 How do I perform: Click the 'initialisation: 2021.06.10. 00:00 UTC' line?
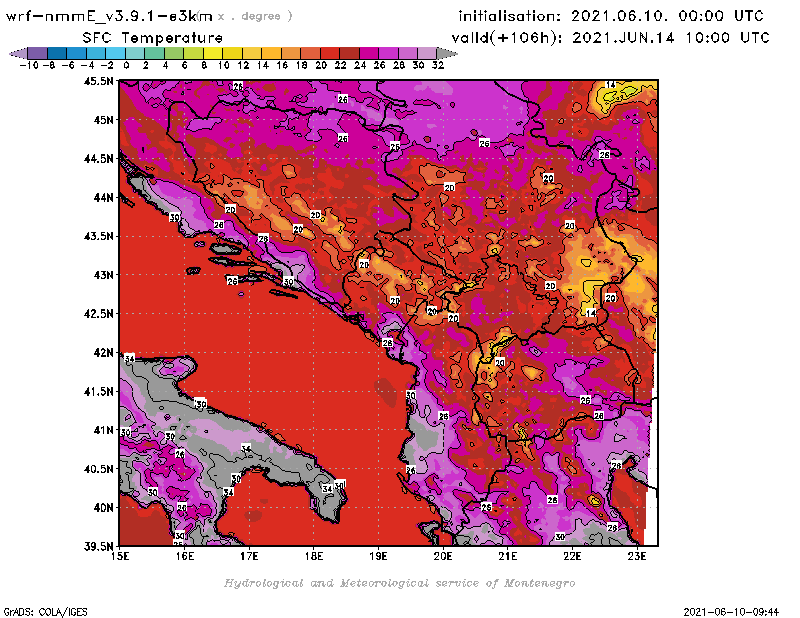coord(611,16)
